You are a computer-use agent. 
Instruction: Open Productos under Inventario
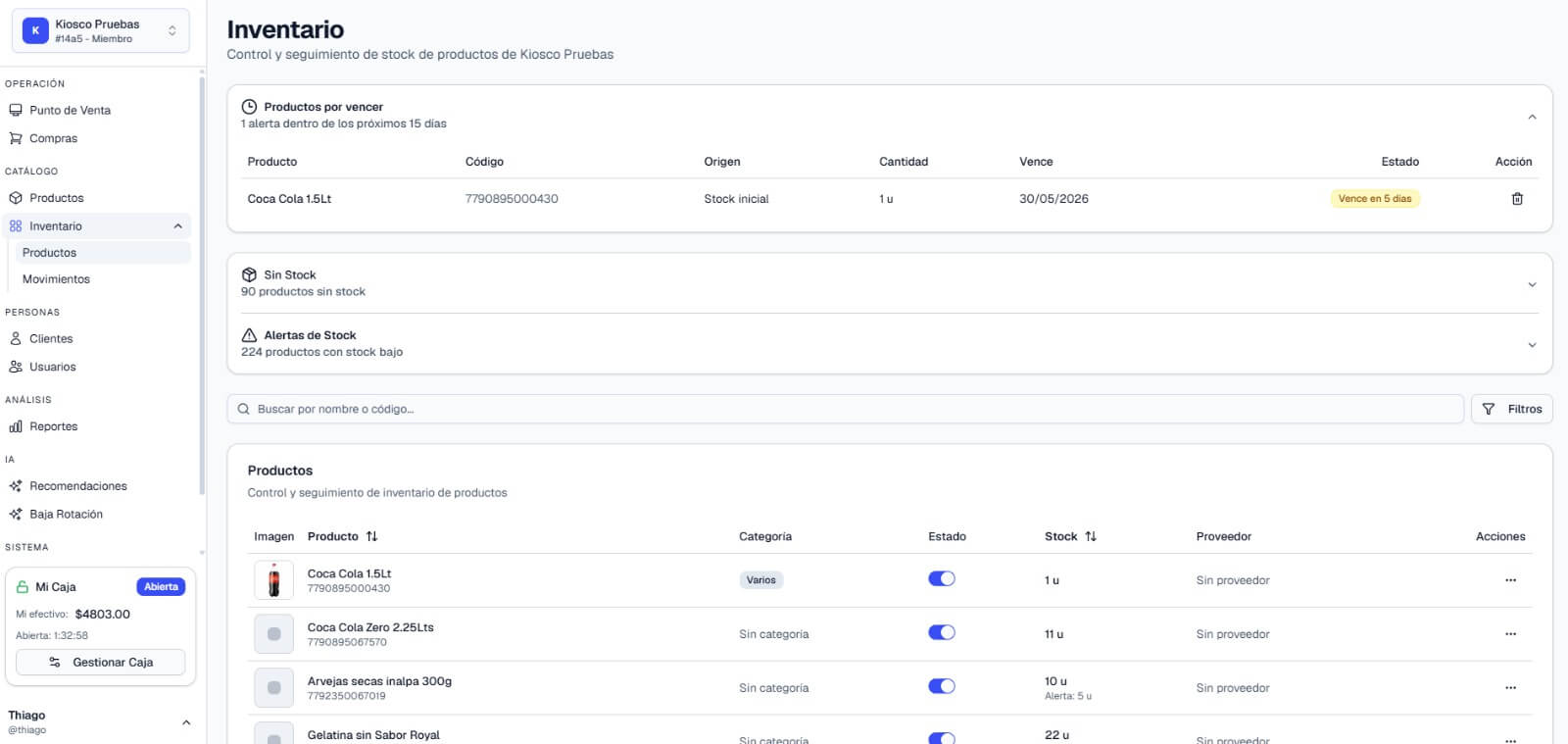coord(103,253)
